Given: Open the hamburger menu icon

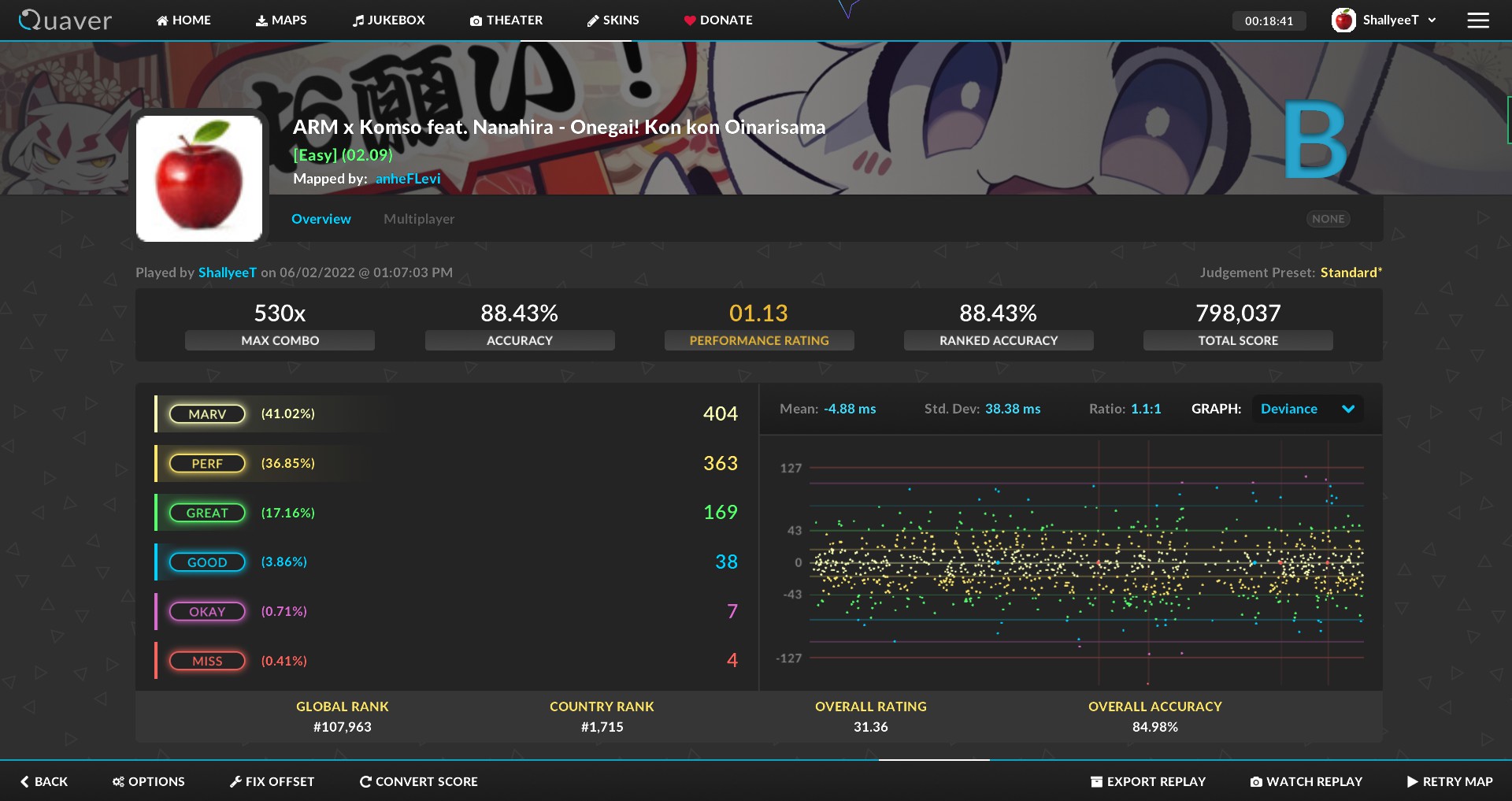Looking at the screenshot, I should [1478, 20].
